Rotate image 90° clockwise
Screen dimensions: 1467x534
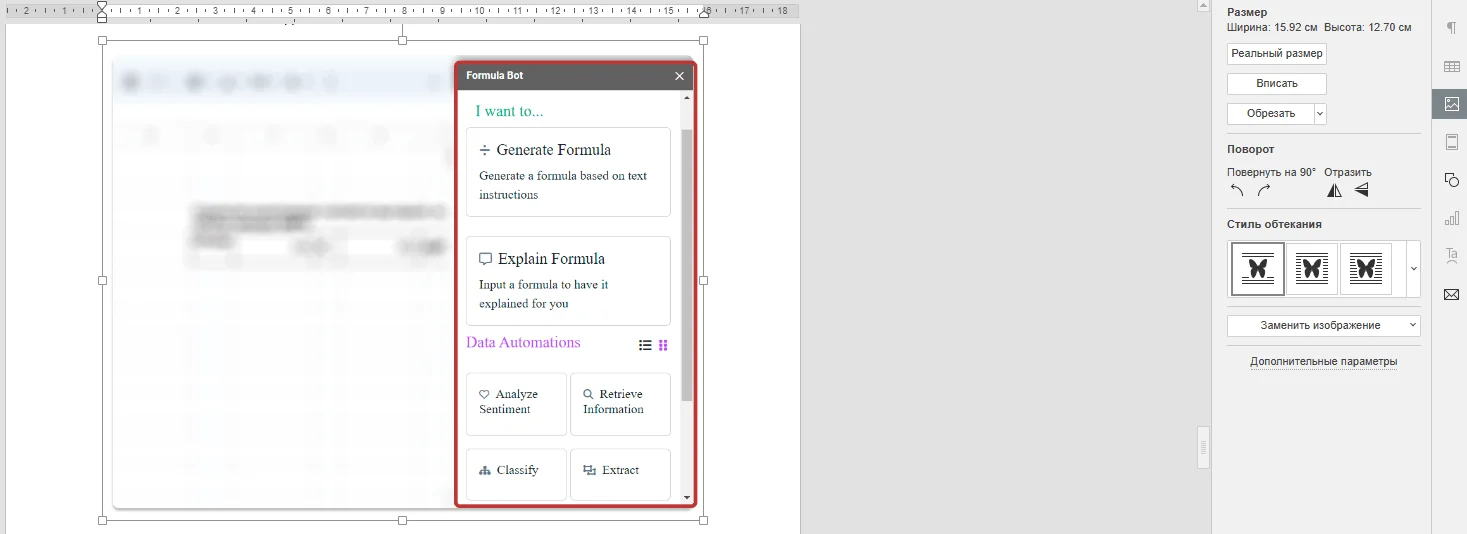pos(1264,190)
